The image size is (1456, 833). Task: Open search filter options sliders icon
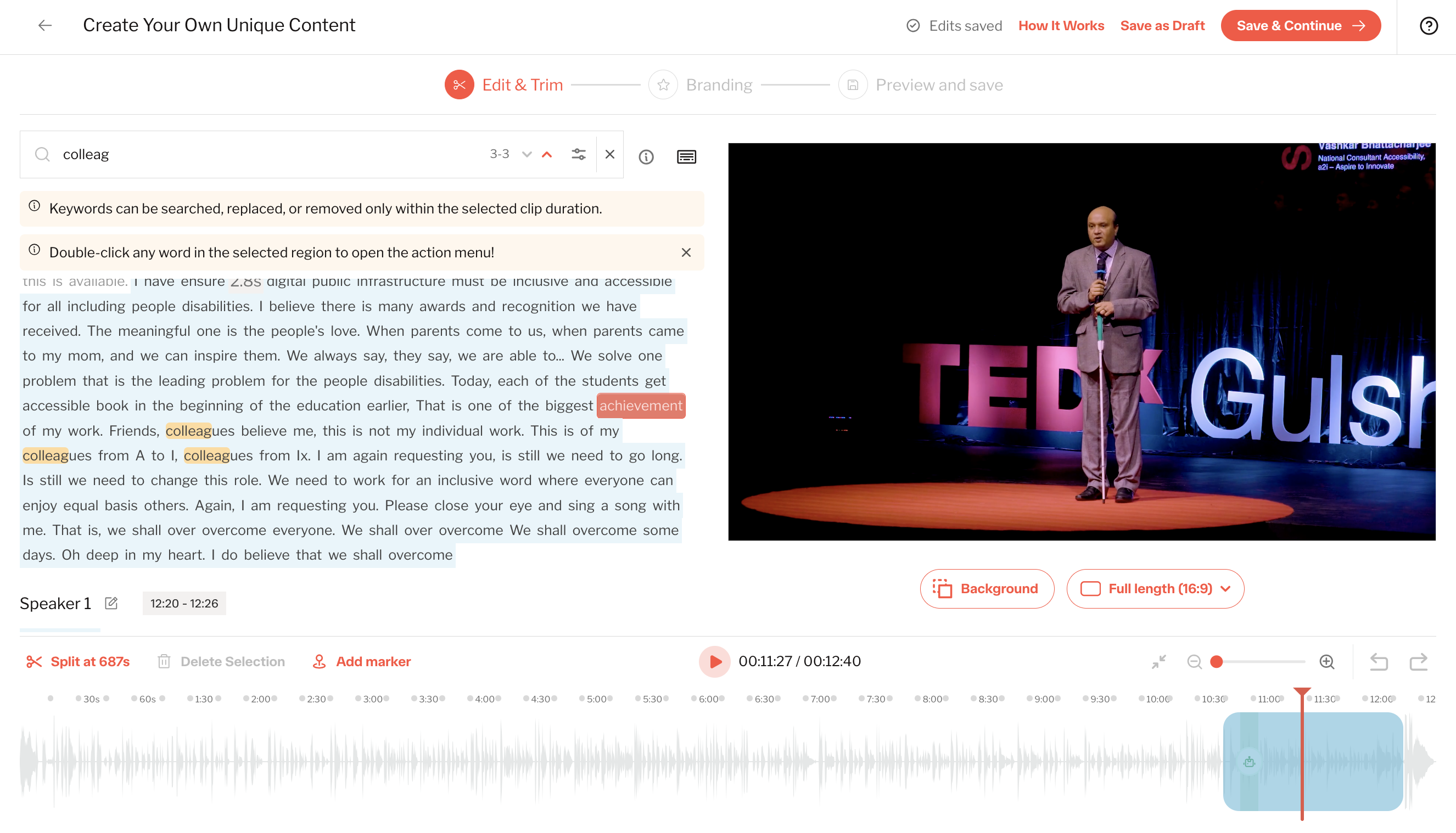(x=579, y=154)
